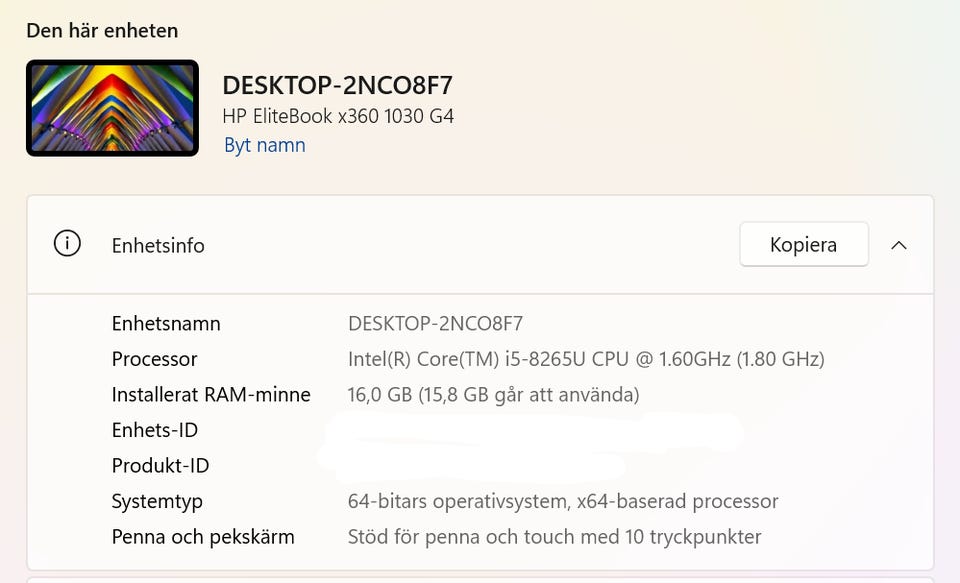Image resolution: width=960 pixels, height=583 pixels.
Task: Select the 64-bitars operativsystem value text
Action: (x=562, y=501)
